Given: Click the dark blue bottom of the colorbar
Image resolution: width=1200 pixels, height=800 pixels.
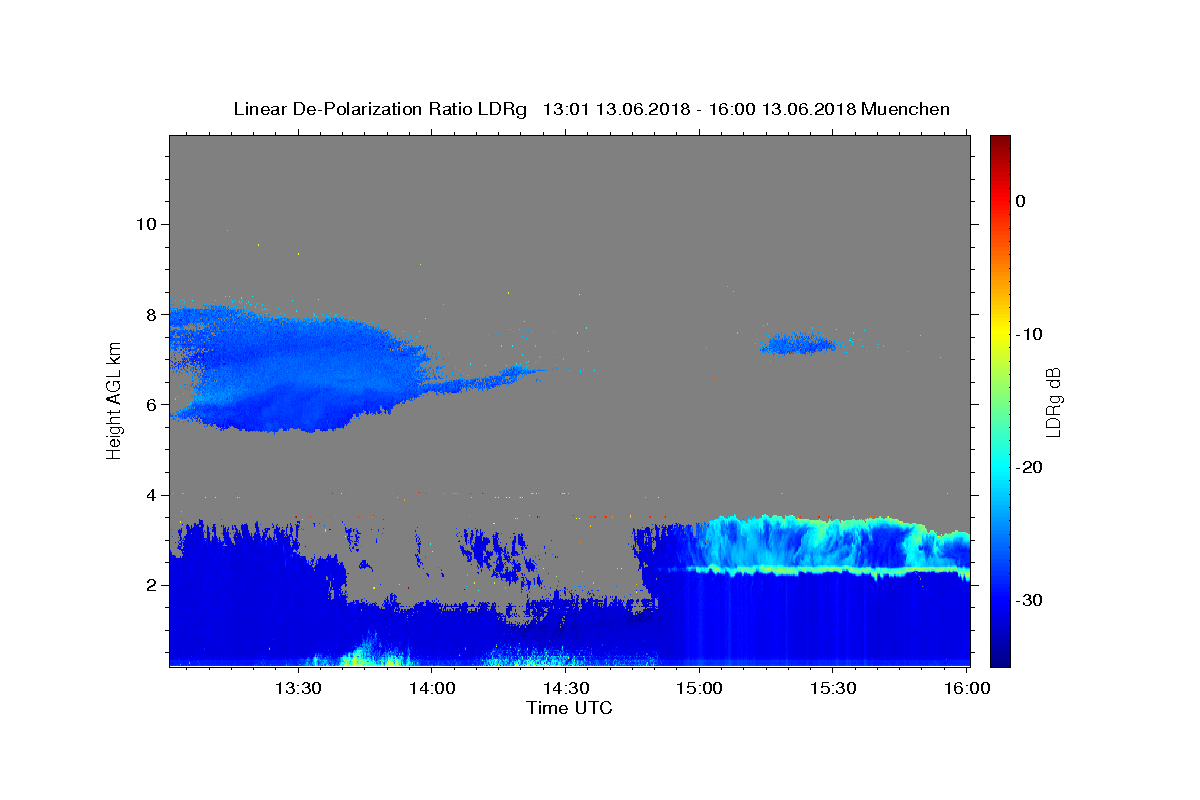Looking at the screenshot, I should click(x=1000, y=655).
